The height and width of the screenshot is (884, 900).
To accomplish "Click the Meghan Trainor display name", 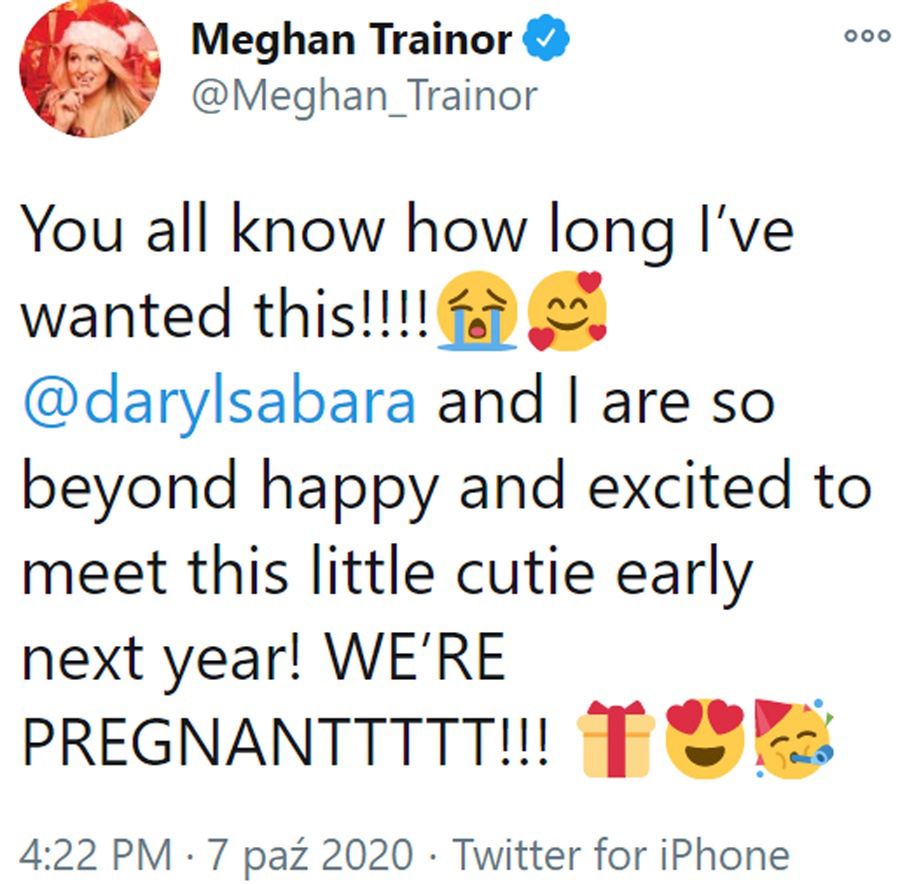I will coord(351,39).
